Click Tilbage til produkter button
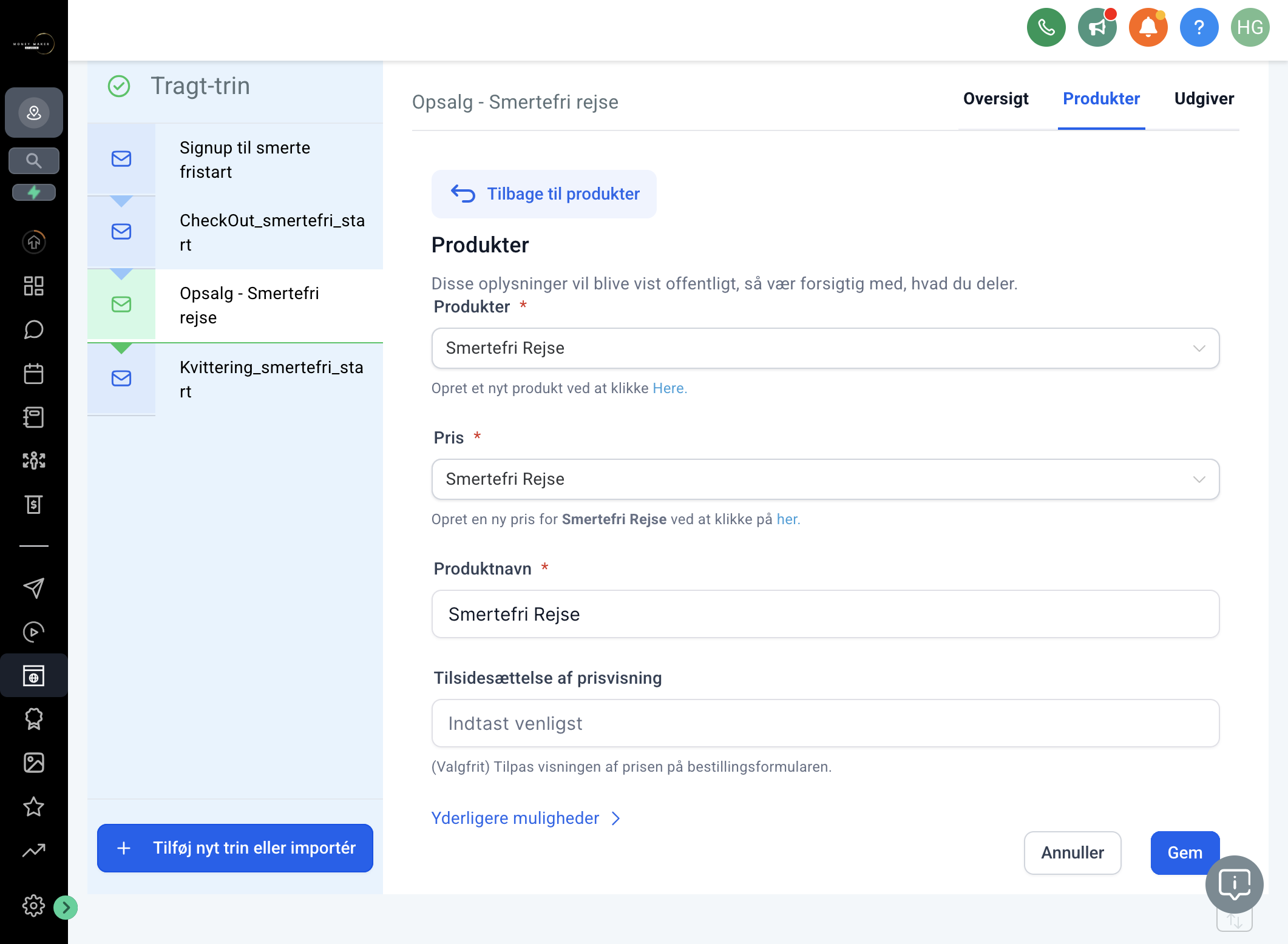Screen dimensions: 1288x944 click(x=544, y=194)
